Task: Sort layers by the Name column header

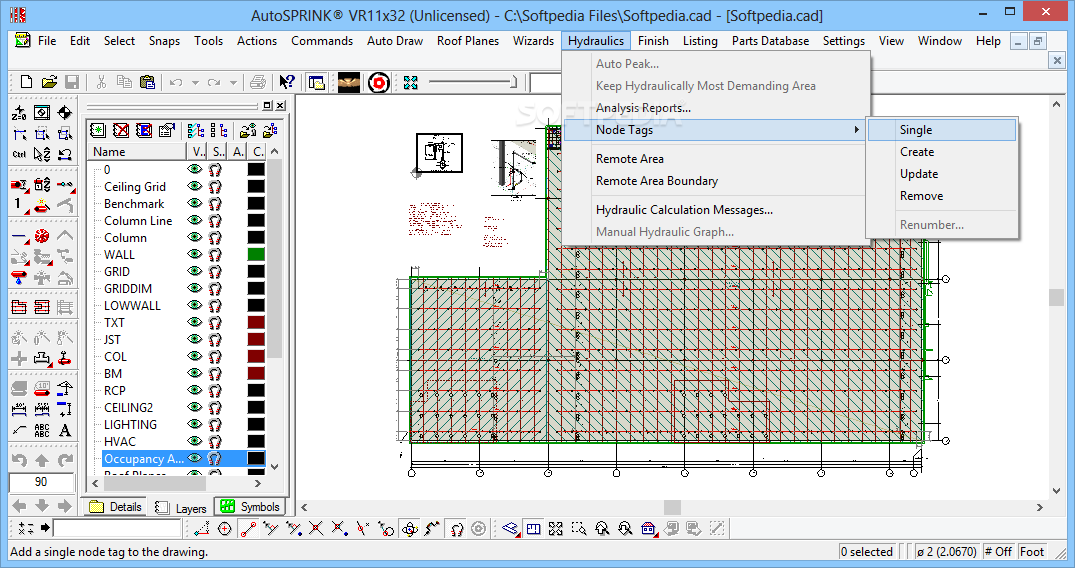Action: 138,152
